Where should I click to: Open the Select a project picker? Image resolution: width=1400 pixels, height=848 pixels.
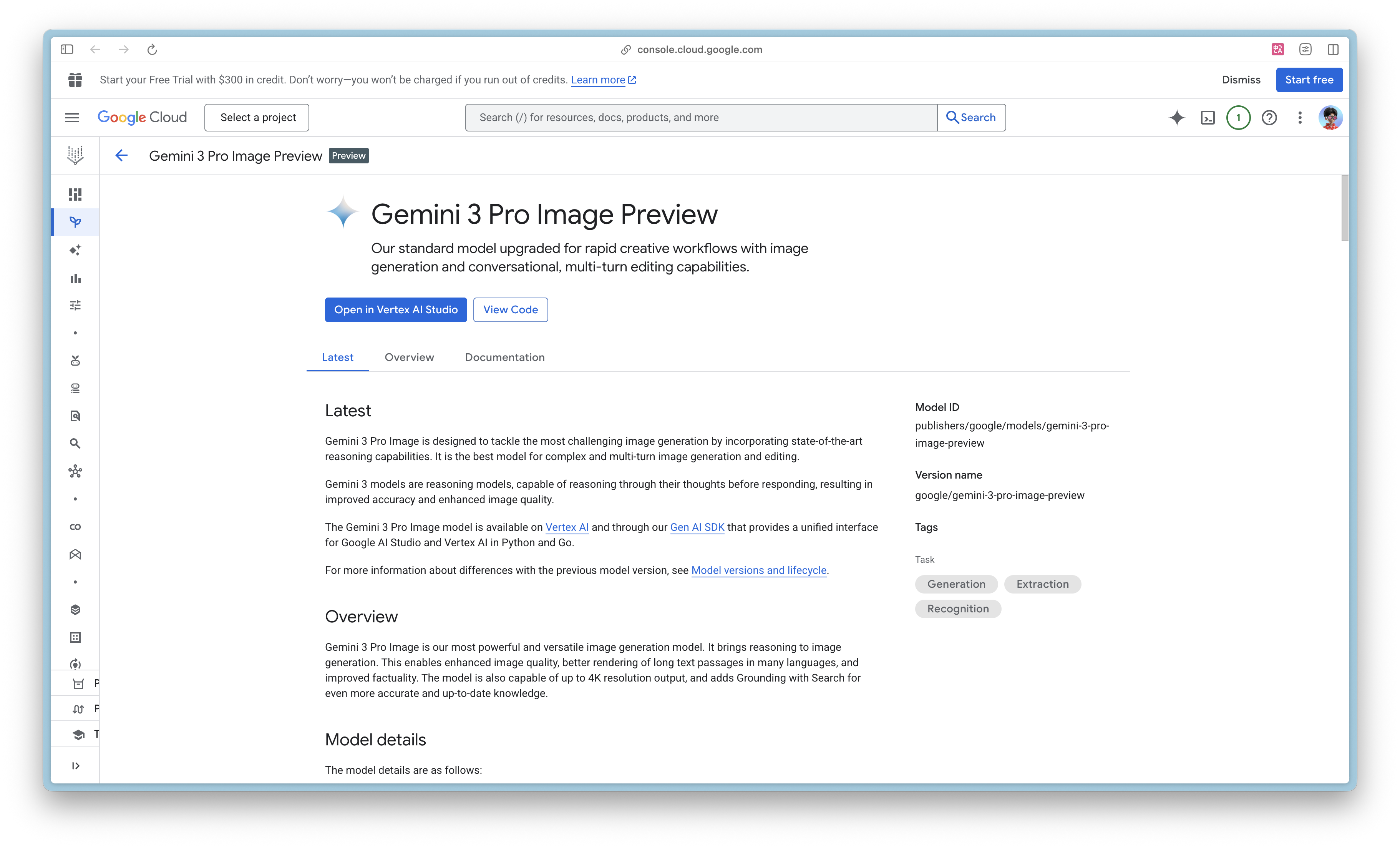click(257, 118)
